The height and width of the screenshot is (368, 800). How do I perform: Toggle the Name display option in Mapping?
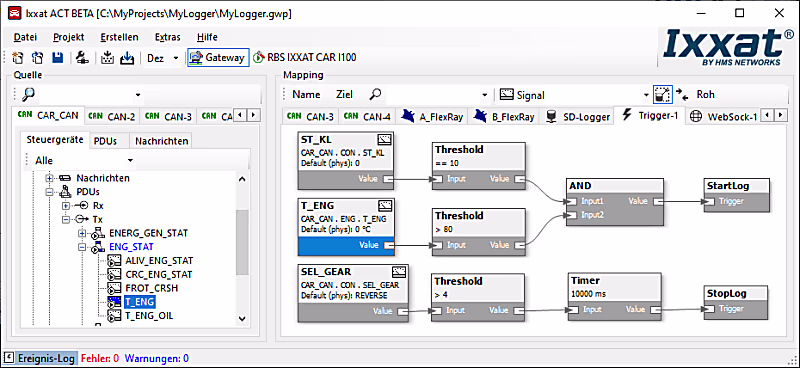[x=306, y=94]
